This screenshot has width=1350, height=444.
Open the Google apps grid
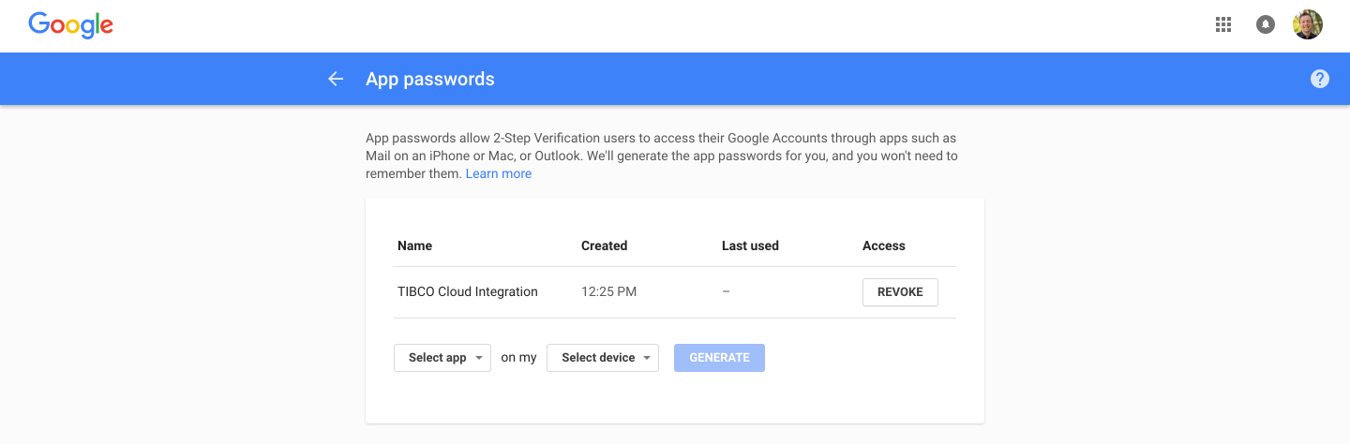(1223, 25)
